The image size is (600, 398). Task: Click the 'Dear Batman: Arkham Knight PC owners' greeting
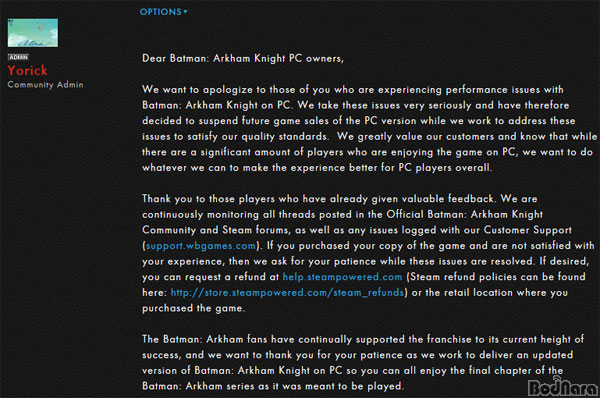point(243,59)
